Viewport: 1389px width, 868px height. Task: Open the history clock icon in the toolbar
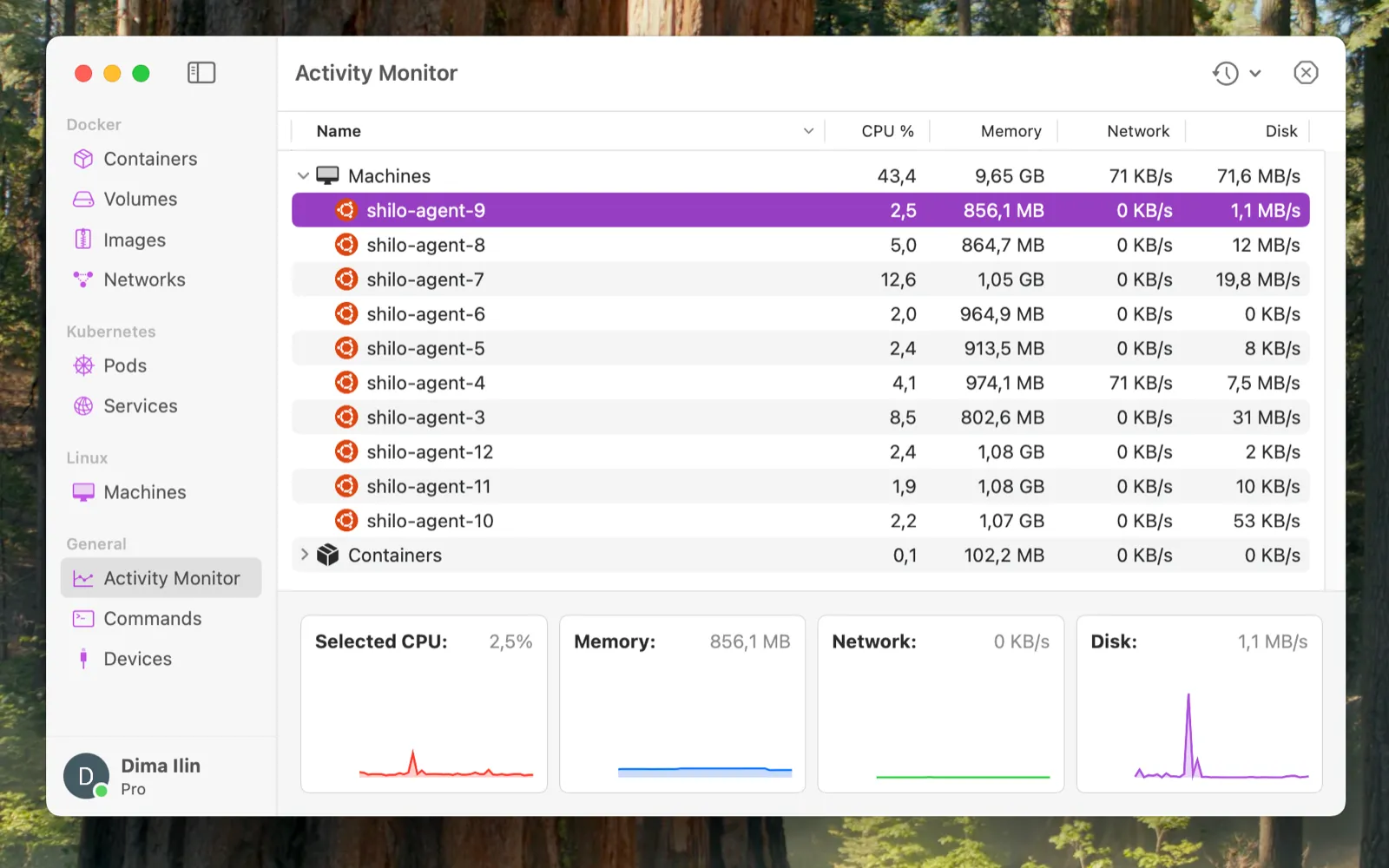point(1226,73)
